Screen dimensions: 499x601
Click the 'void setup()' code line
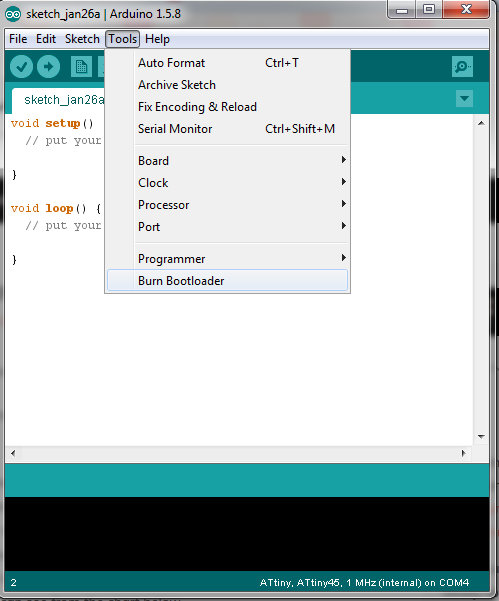(52, 123)
